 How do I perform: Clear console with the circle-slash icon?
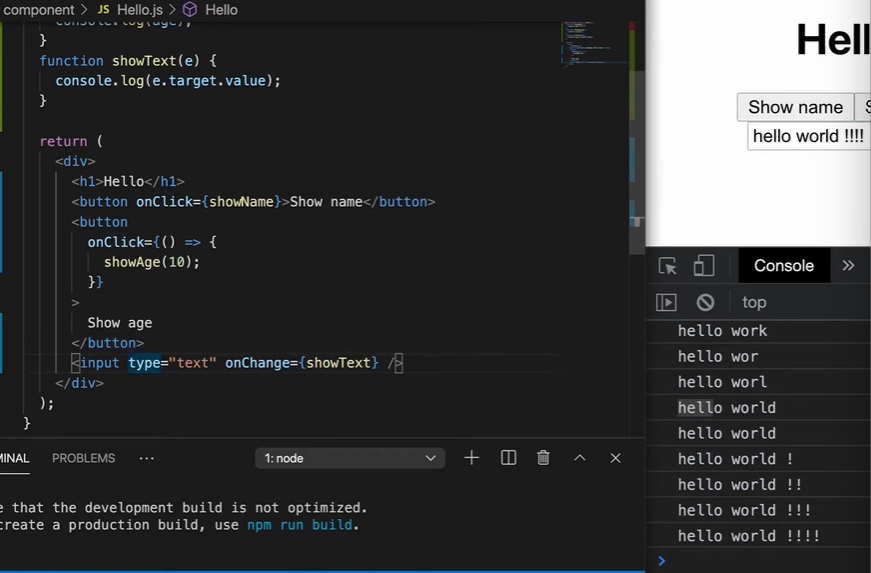(705, 303)
